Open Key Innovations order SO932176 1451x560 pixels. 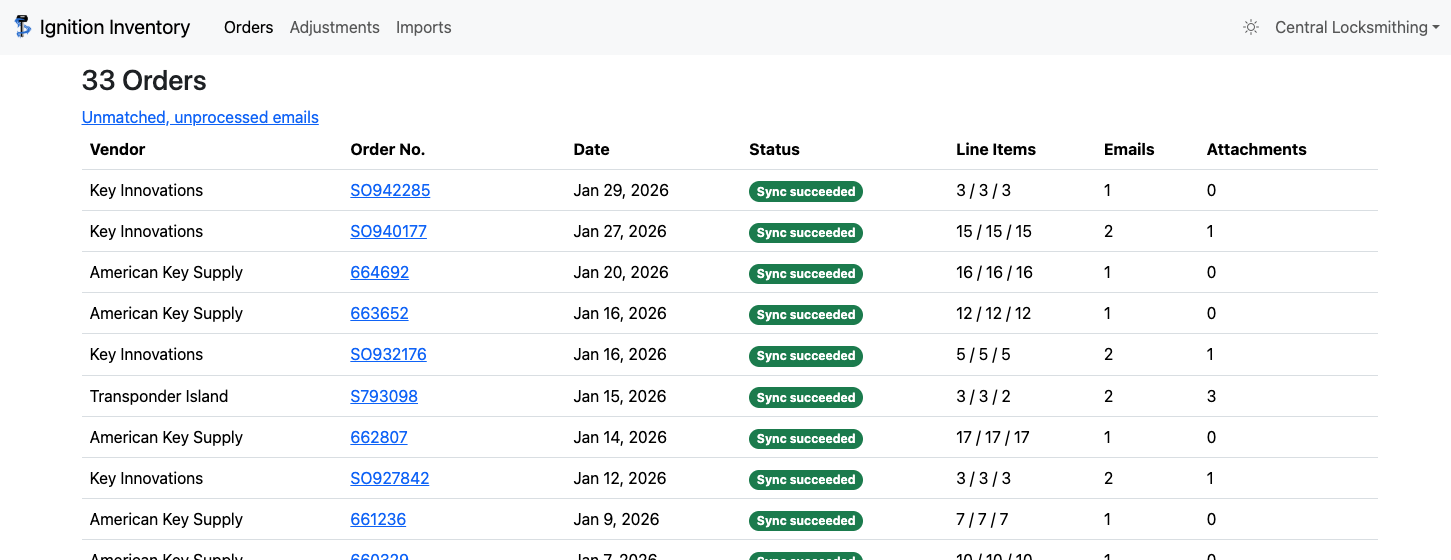pos(388,354)
